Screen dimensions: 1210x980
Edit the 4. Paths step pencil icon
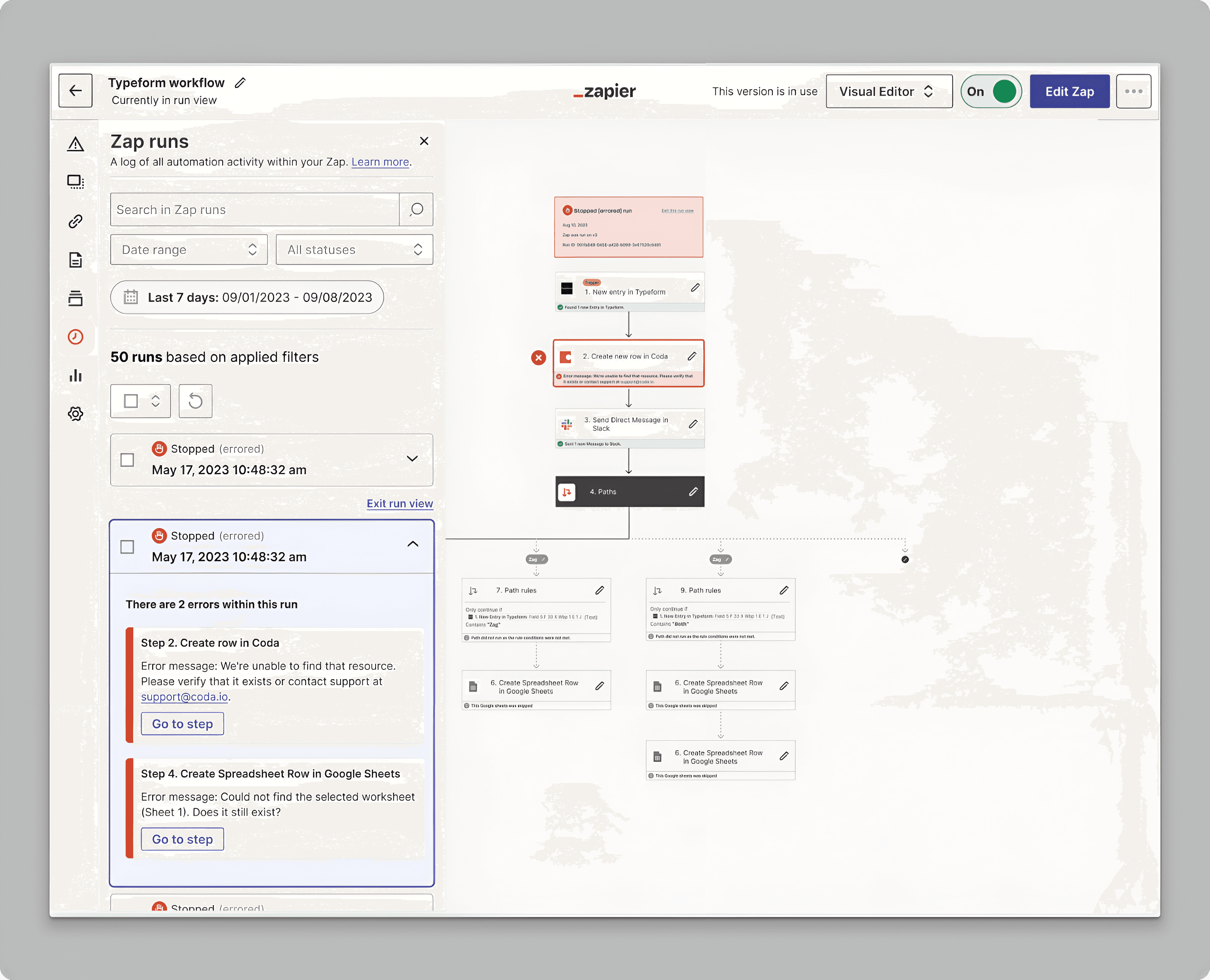(x=693, y=492)
